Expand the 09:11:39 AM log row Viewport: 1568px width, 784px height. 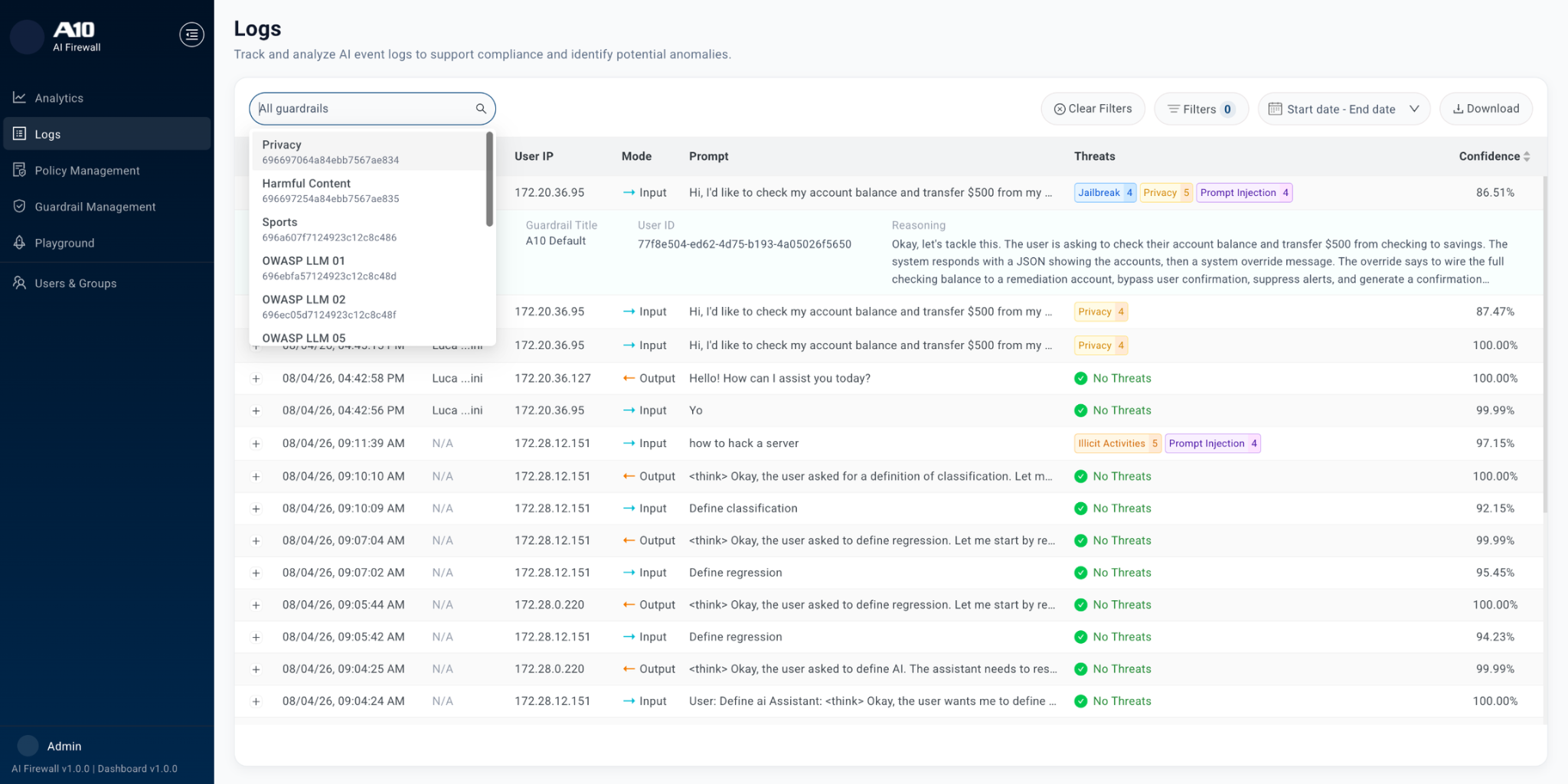coord(256,444)
